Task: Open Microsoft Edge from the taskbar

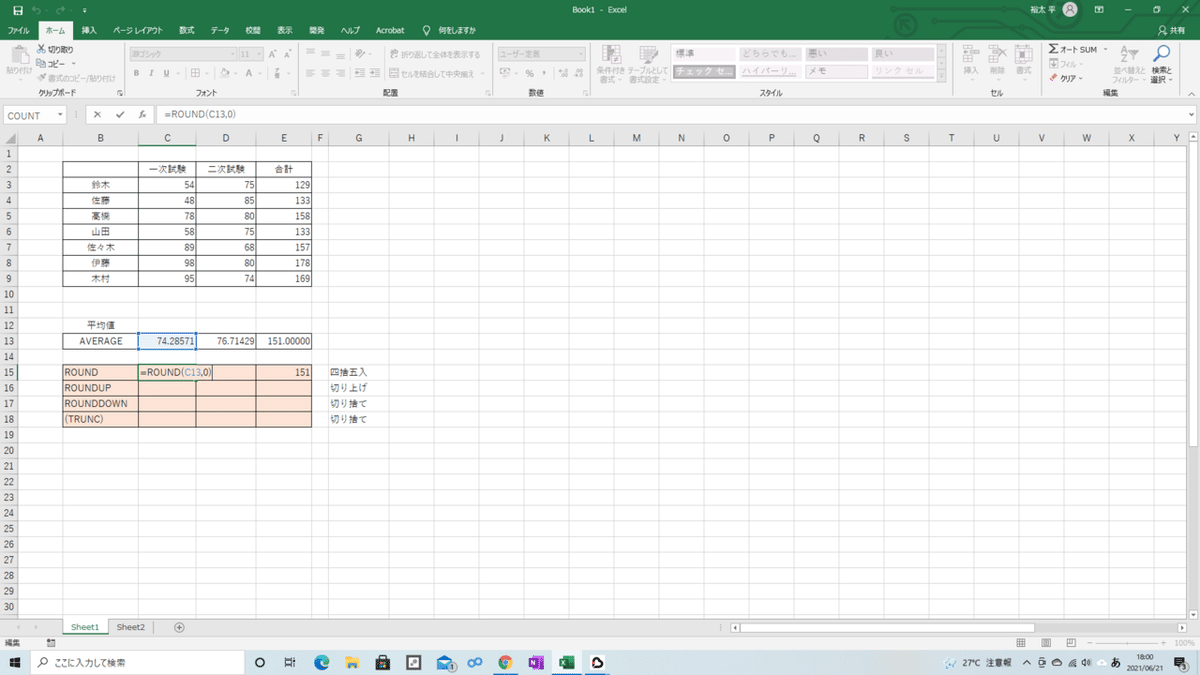Action: [x=322, y=663]
